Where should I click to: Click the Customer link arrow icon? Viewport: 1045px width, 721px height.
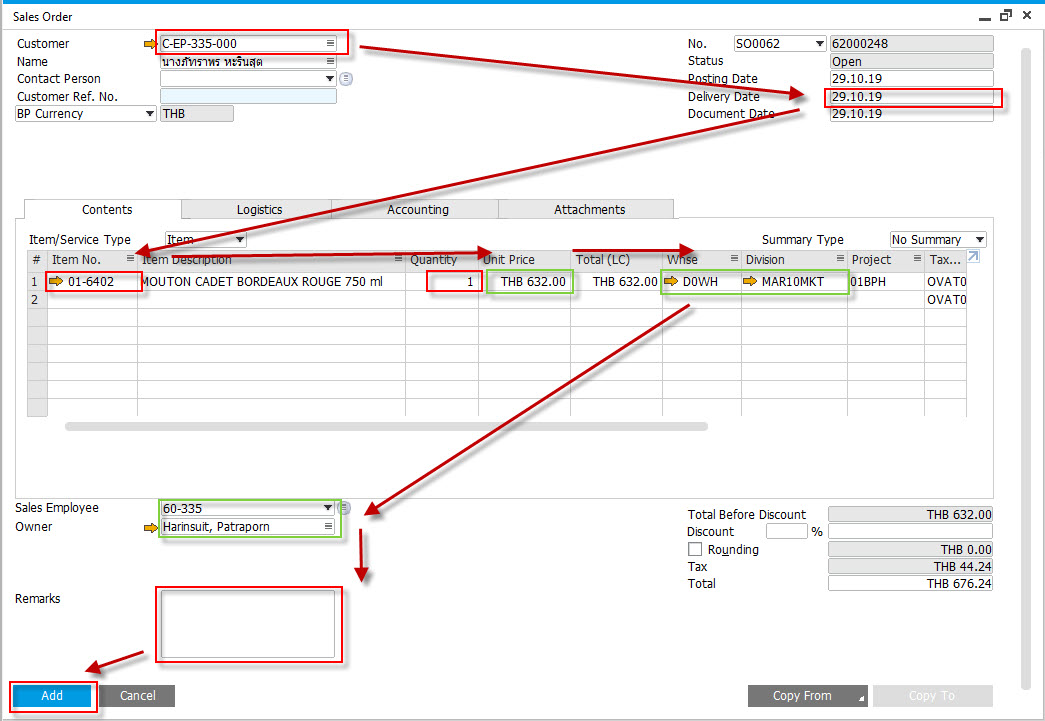[x=151, y=44]
